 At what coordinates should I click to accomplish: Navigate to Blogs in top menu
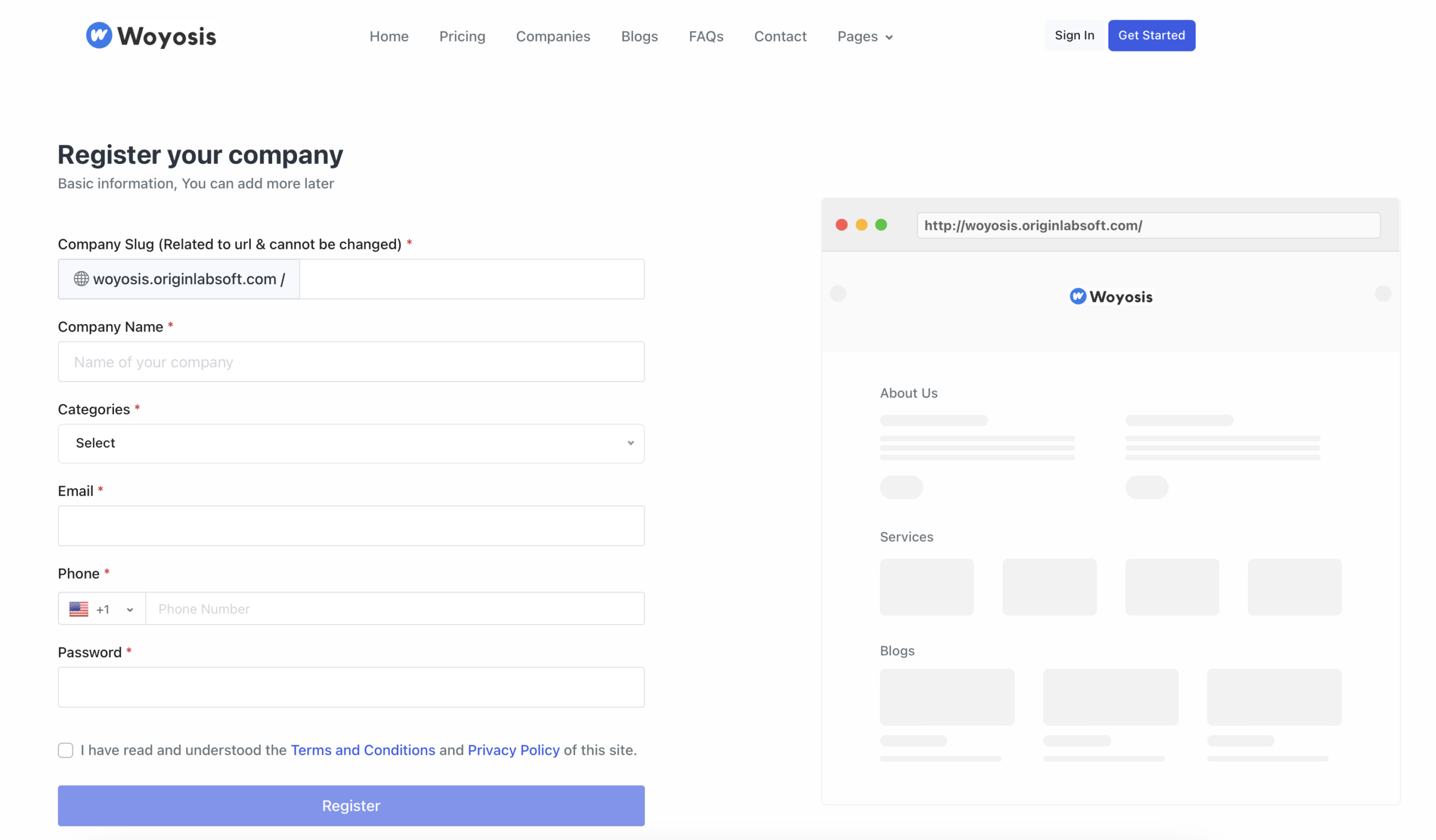coord(639,36)
